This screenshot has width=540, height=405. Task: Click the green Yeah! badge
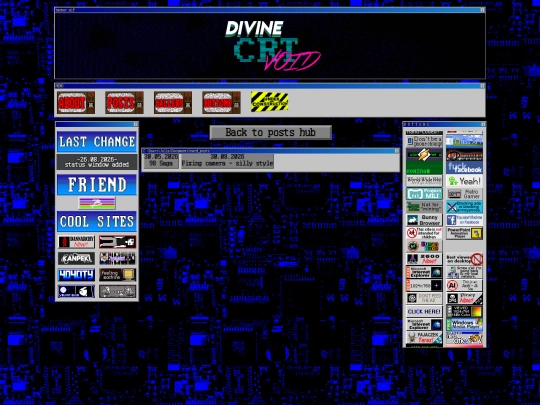pos(464,181)
